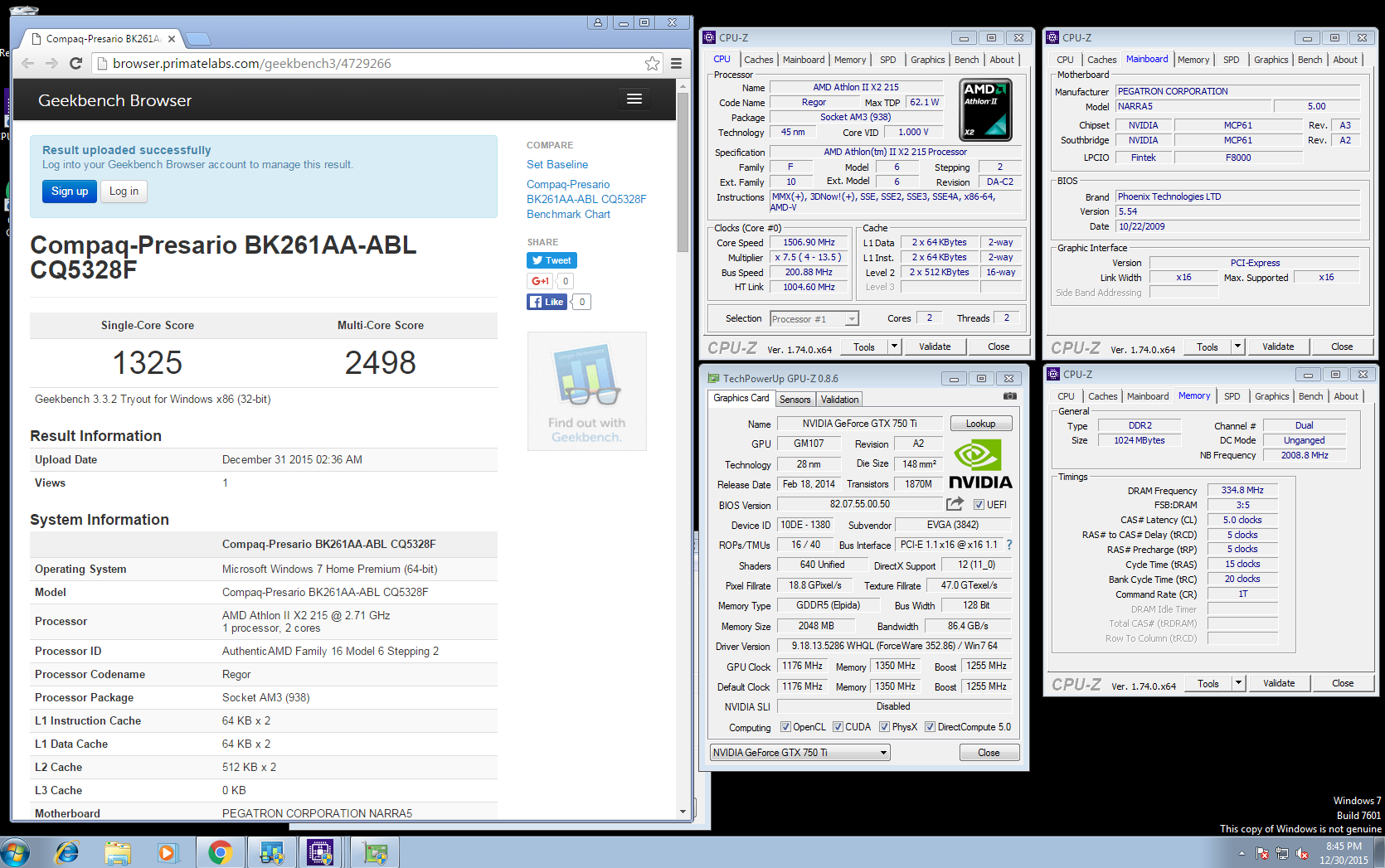Open Bench tab in CPU-Z CPU window
The image size is (1385, 868).
click(x=966, y=60)
